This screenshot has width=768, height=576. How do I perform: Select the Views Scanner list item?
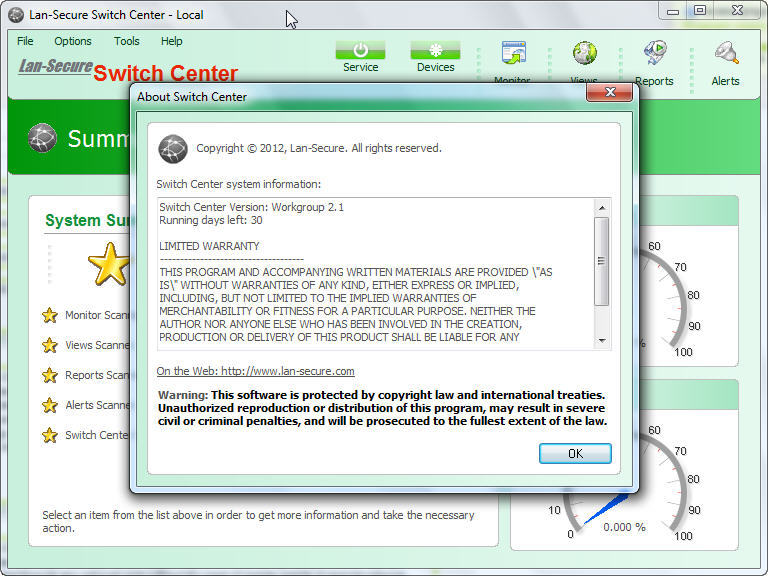(x=97, y=345)
